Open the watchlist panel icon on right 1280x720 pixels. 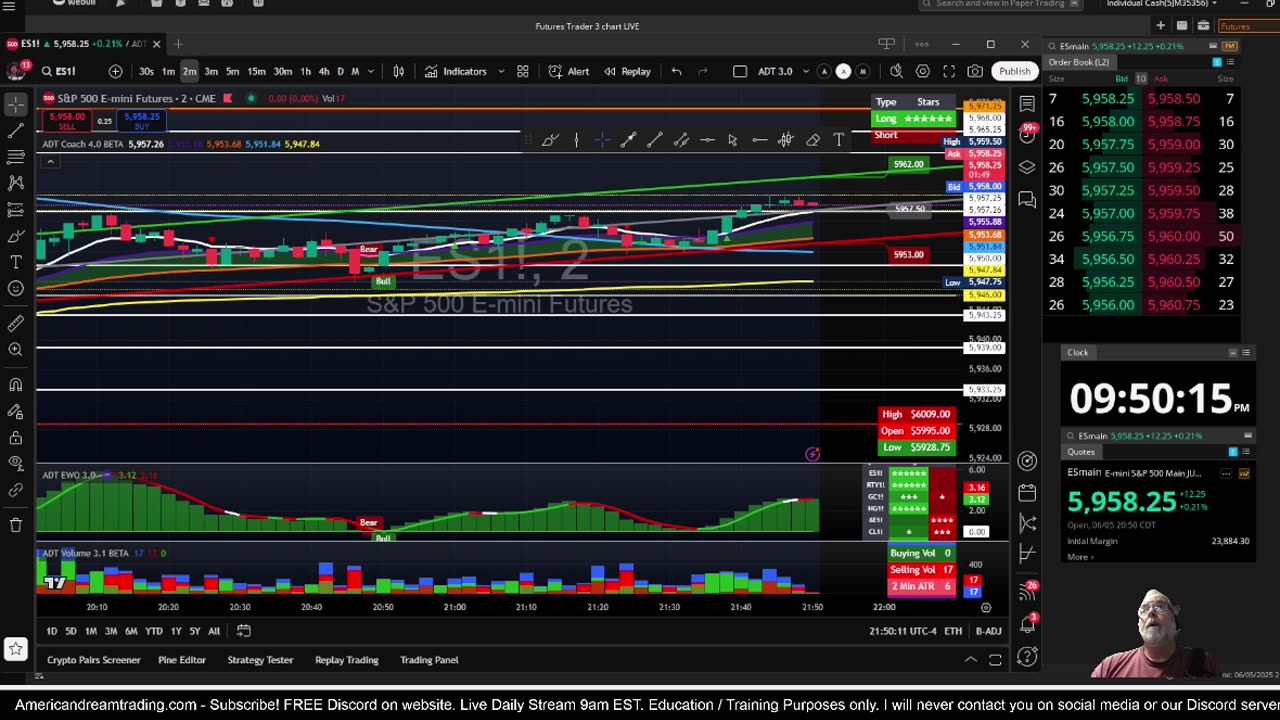(1027, 104)
